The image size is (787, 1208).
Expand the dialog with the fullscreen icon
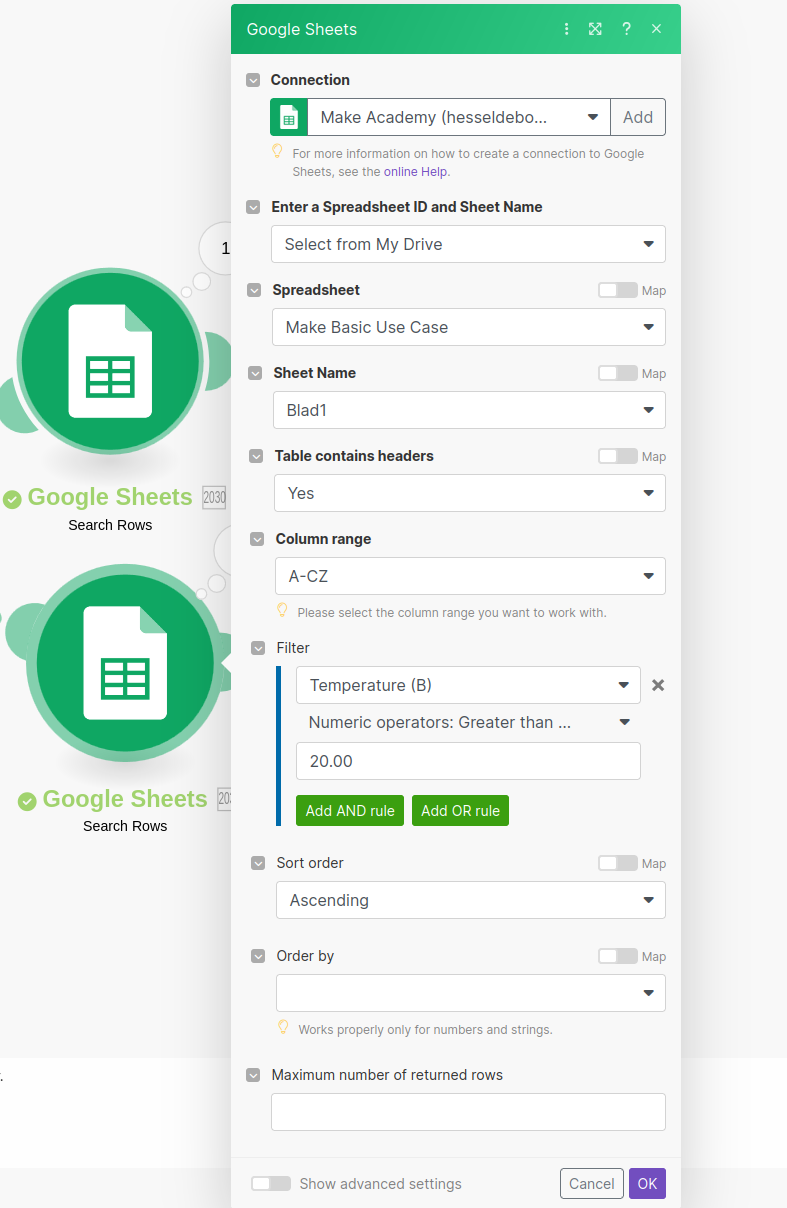(595, 29)
